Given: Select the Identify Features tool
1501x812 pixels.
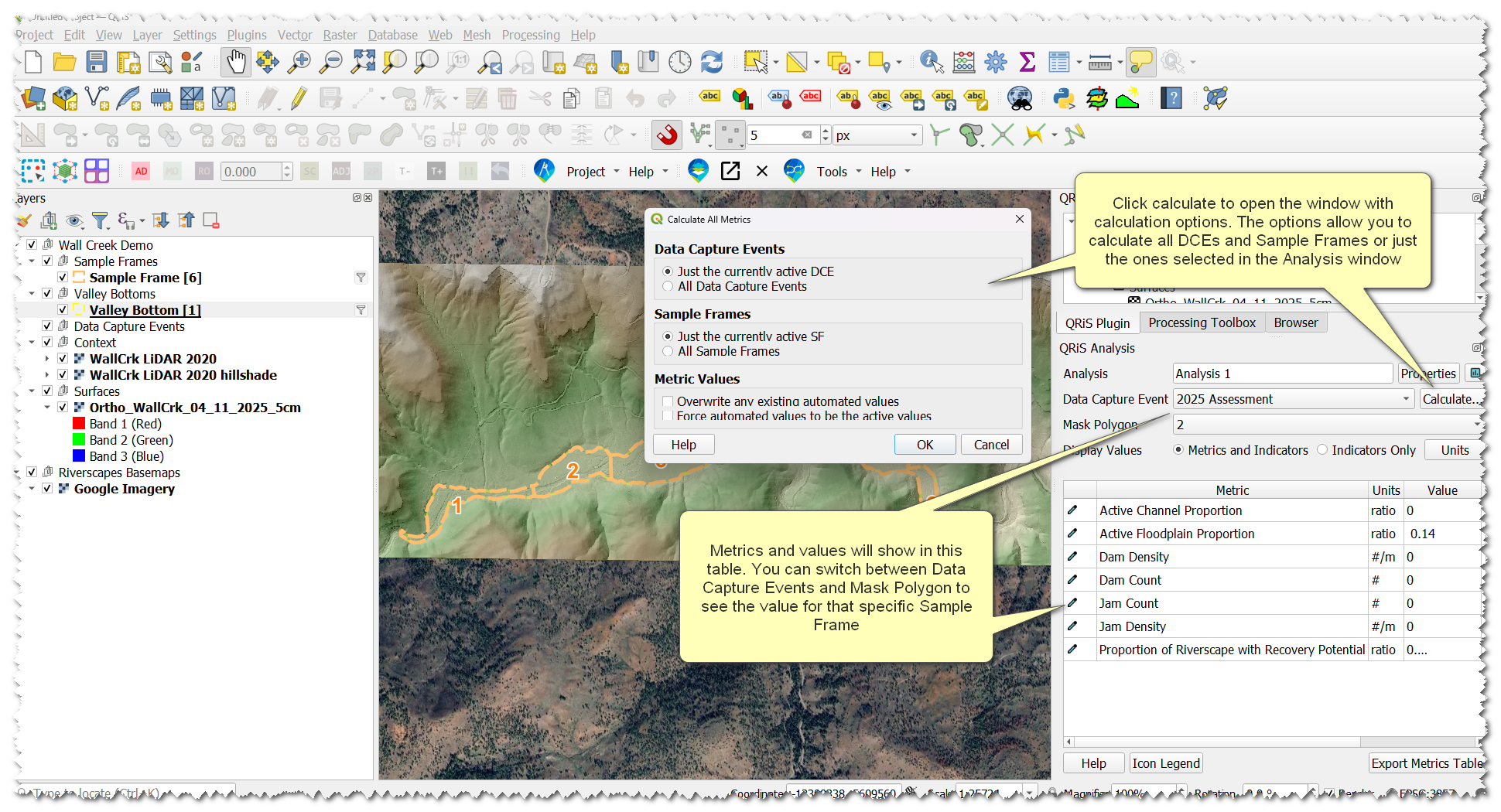Looking at the screenshot, I should pyautogui.click(x=932, y=62).
